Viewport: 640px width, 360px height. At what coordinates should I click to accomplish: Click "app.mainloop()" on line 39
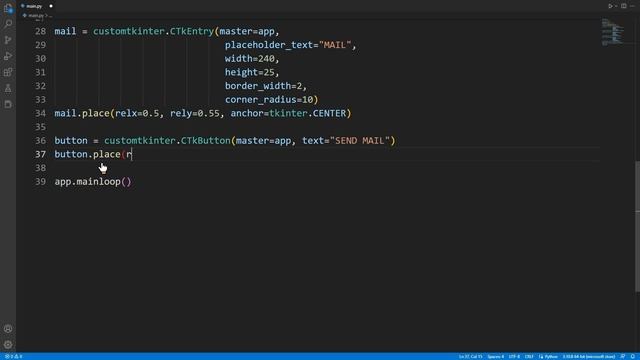click(93, 182)
